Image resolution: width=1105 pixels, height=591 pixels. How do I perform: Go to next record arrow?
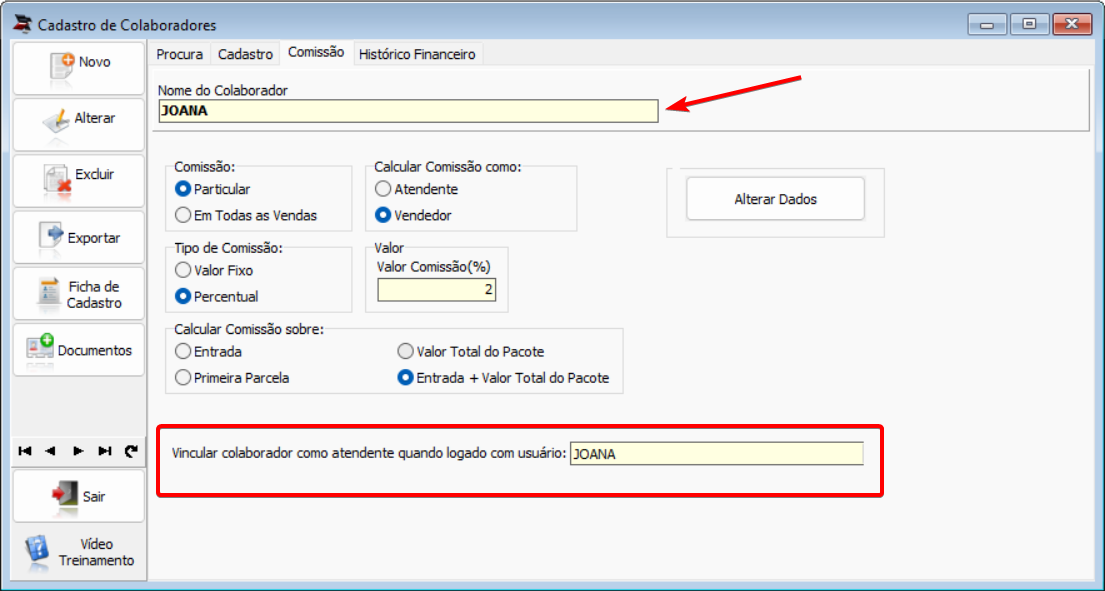78,451
